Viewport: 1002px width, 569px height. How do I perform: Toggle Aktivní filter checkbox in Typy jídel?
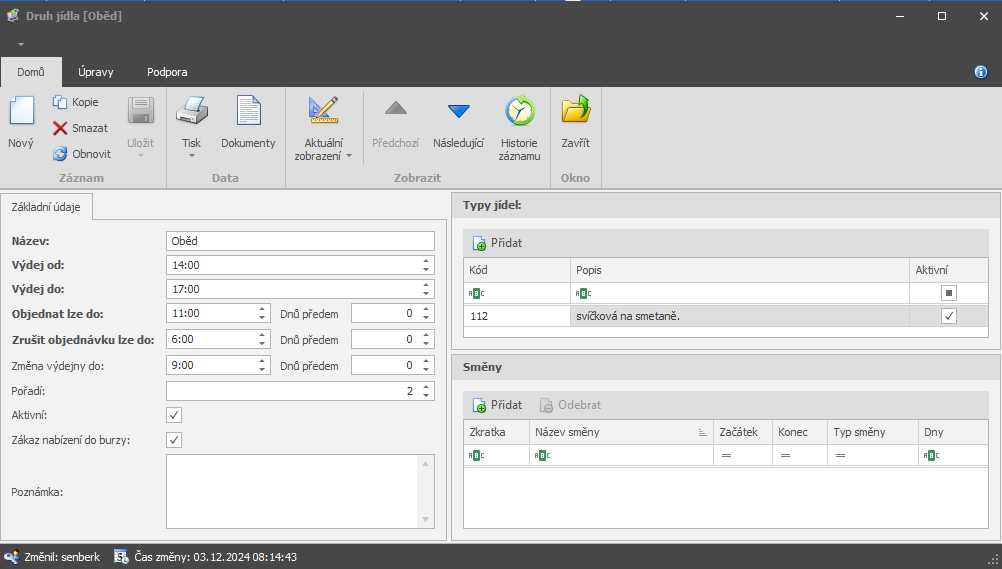pos(949,293)
